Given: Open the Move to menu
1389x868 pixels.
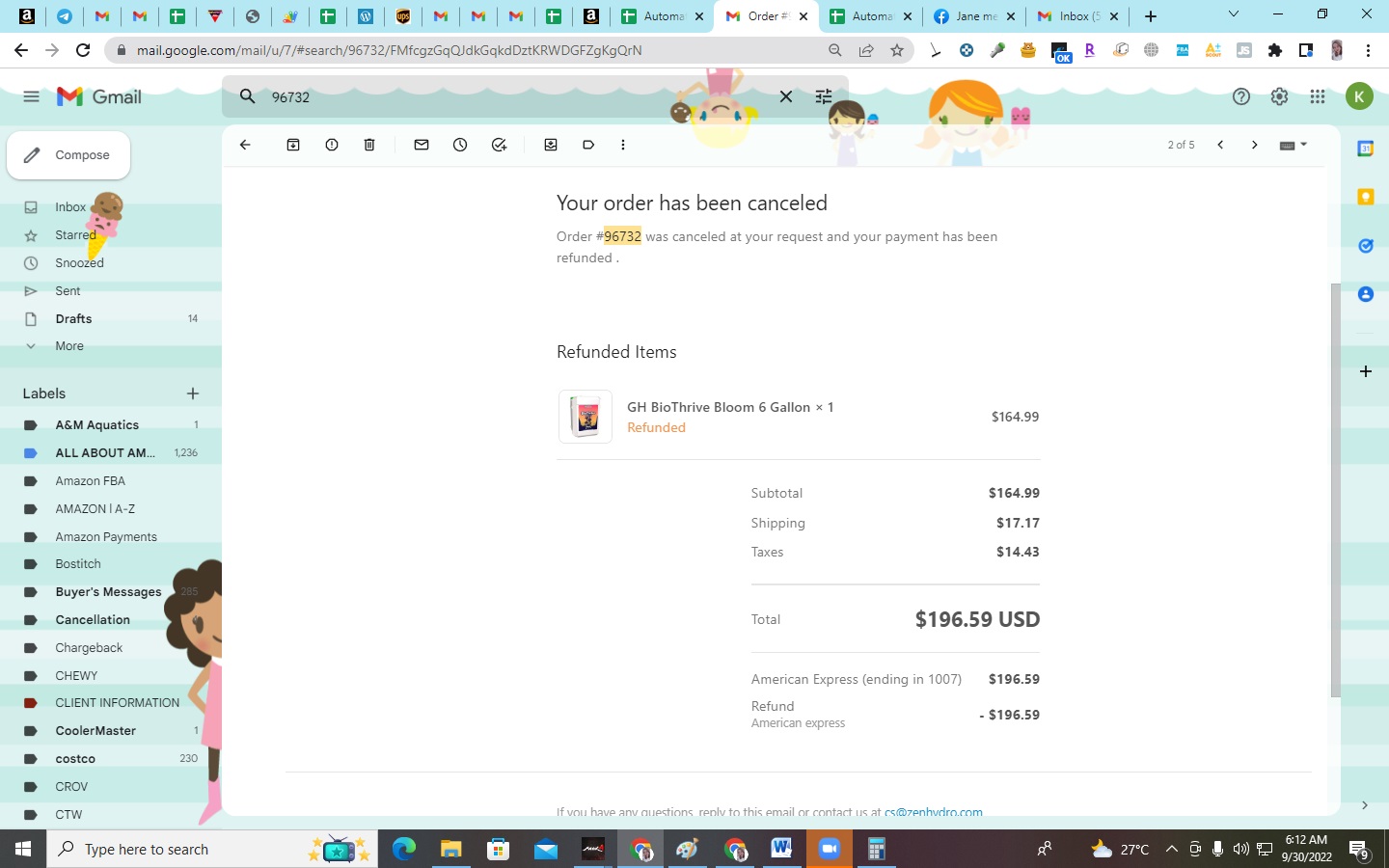Looking at the screenshot, I should click(x=551, y=145).
